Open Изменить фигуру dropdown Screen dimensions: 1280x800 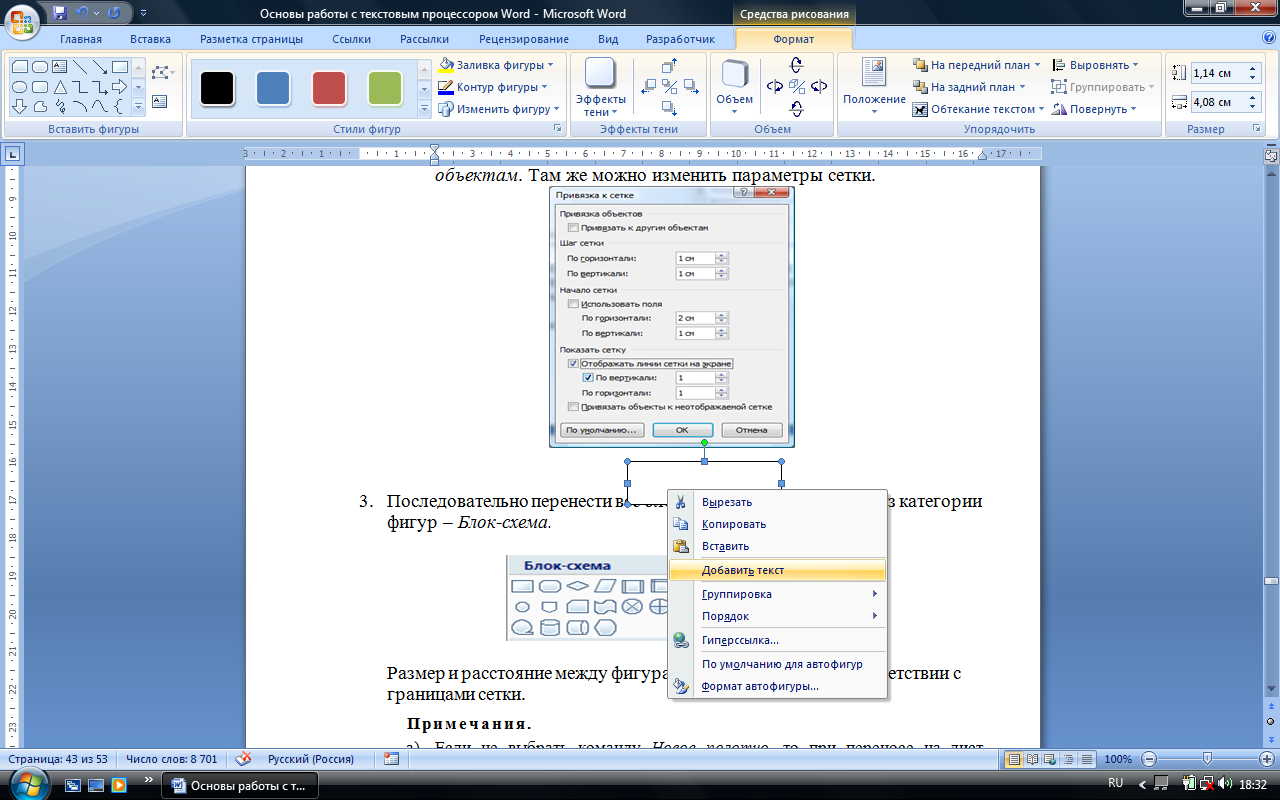tap(499, 109)
